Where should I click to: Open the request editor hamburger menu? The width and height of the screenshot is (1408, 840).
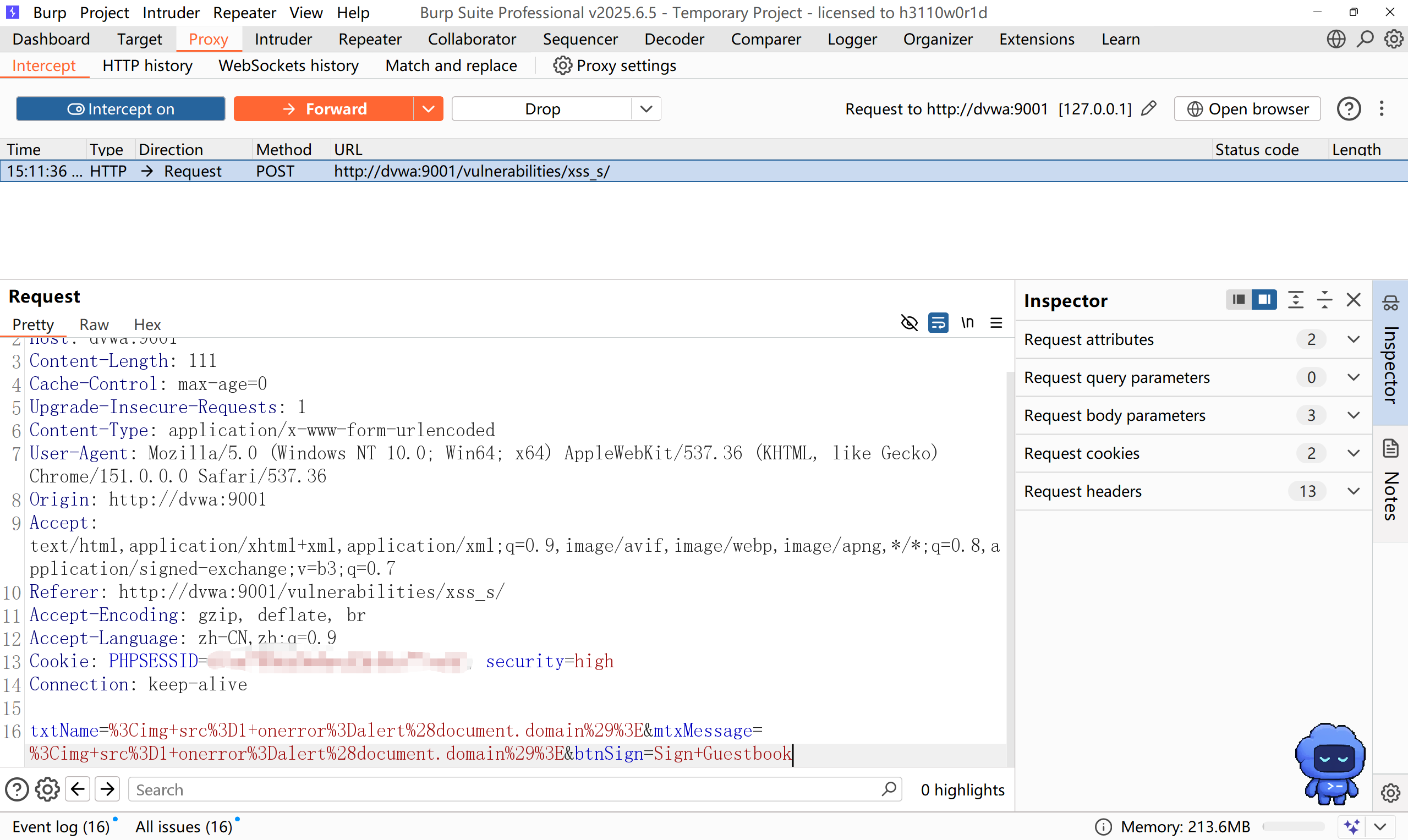coord(996,323)
